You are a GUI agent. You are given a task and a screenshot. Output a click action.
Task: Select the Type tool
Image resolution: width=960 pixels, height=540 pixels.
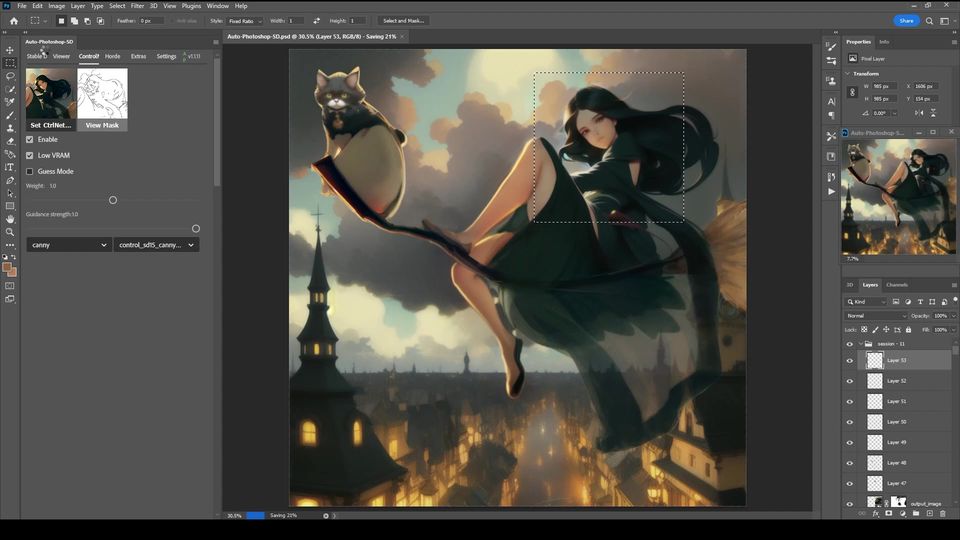pyautogui.click(x=10, y=167)
